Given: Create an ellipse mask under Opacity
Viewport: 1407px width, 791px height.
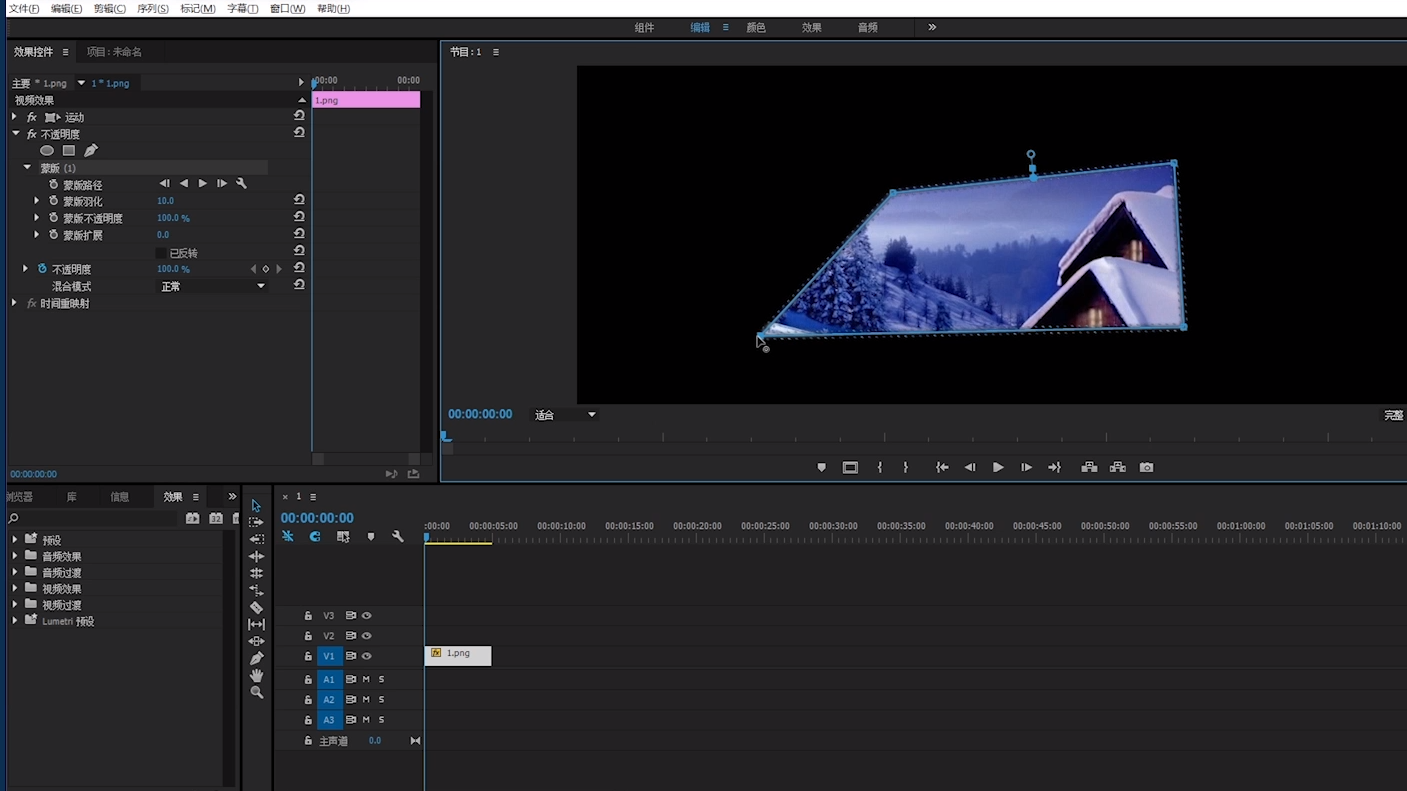Looking at the screenshot, I should (x=47, y=151).
